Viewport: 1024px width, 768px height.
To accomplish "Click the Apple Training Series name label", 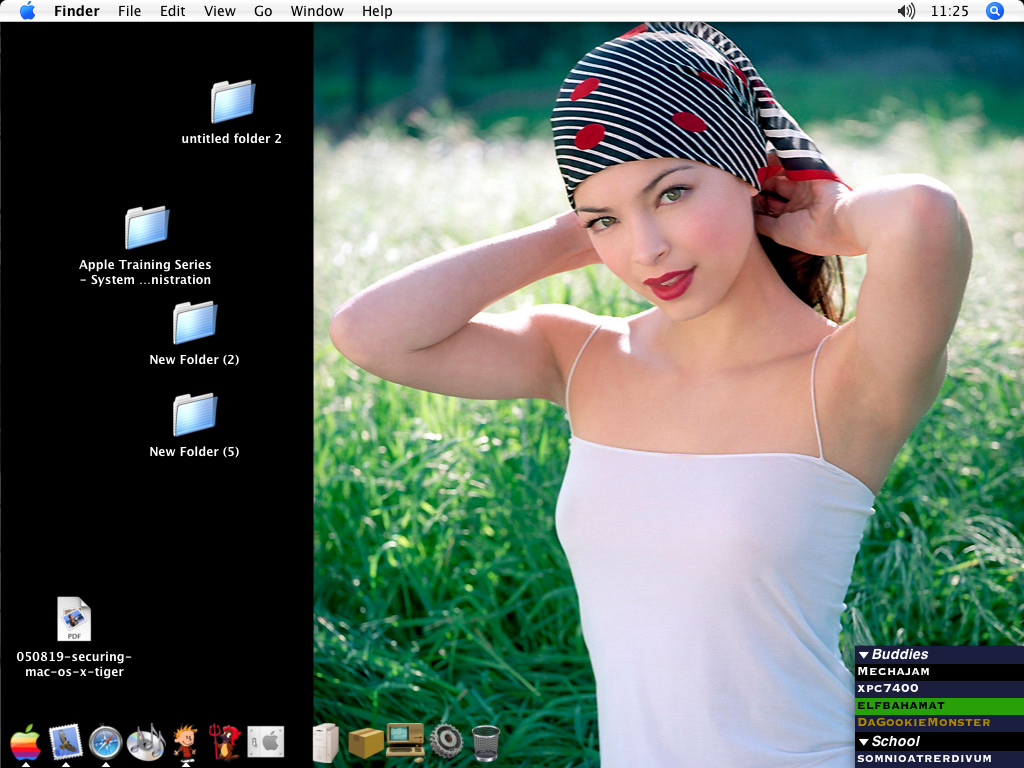I will (145, 272).
